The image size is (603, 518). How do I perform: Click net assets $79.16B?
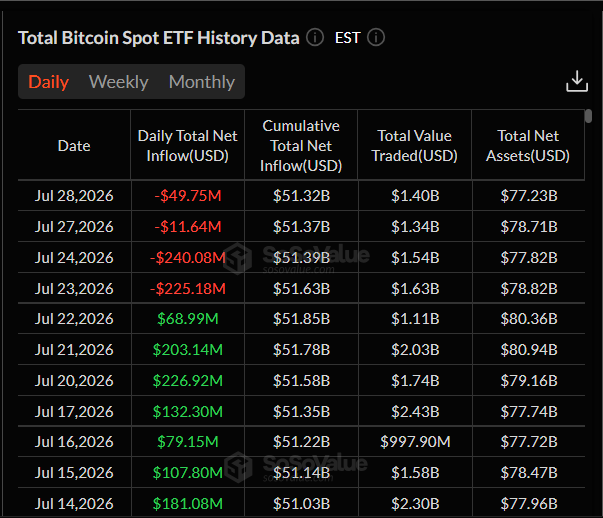(529, 381)
